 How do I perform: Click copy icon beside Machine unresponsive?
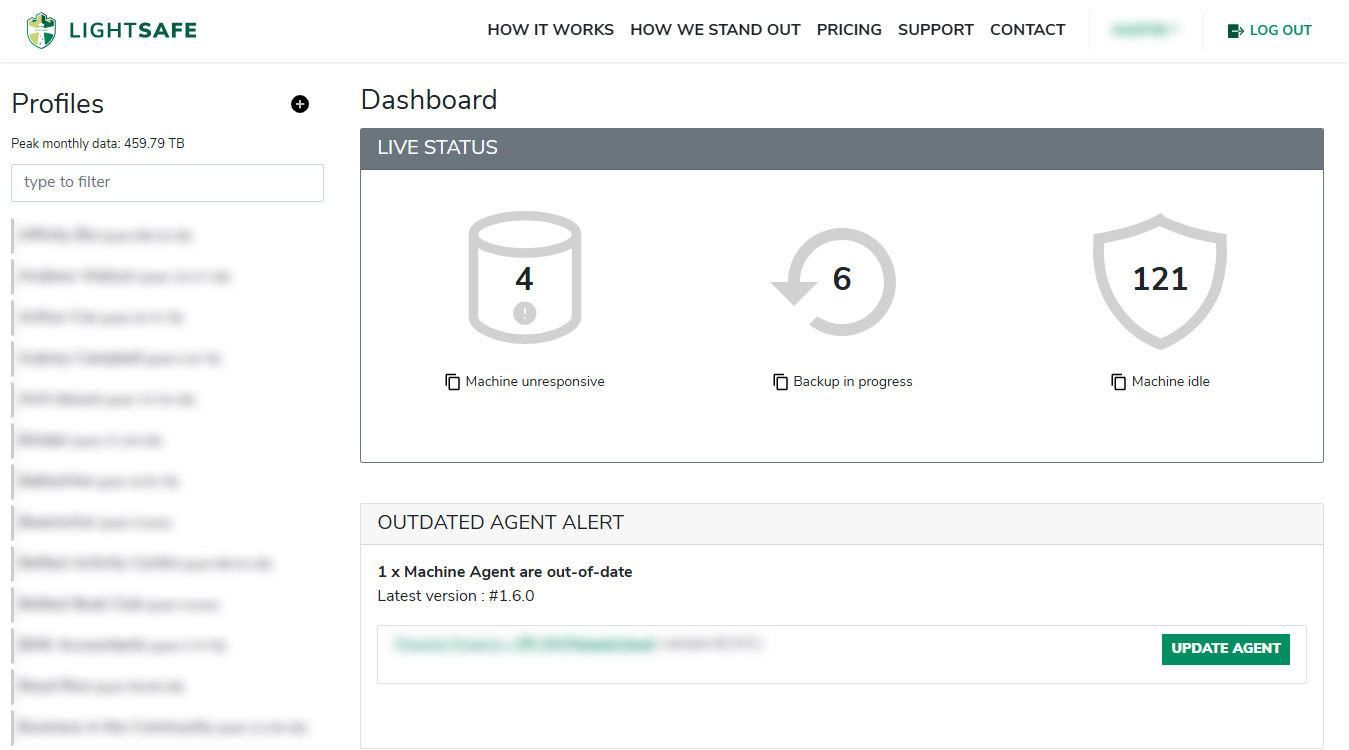(453, 382)
